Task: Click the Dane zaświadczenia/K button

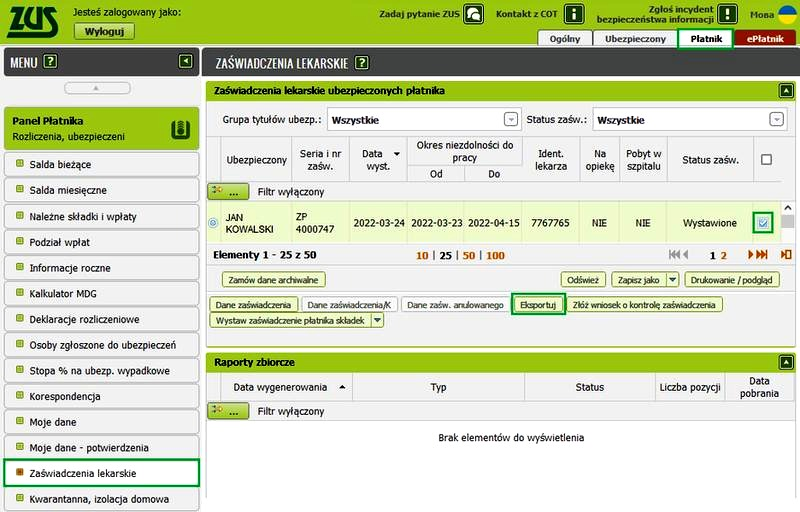Action: pos(349,305)
